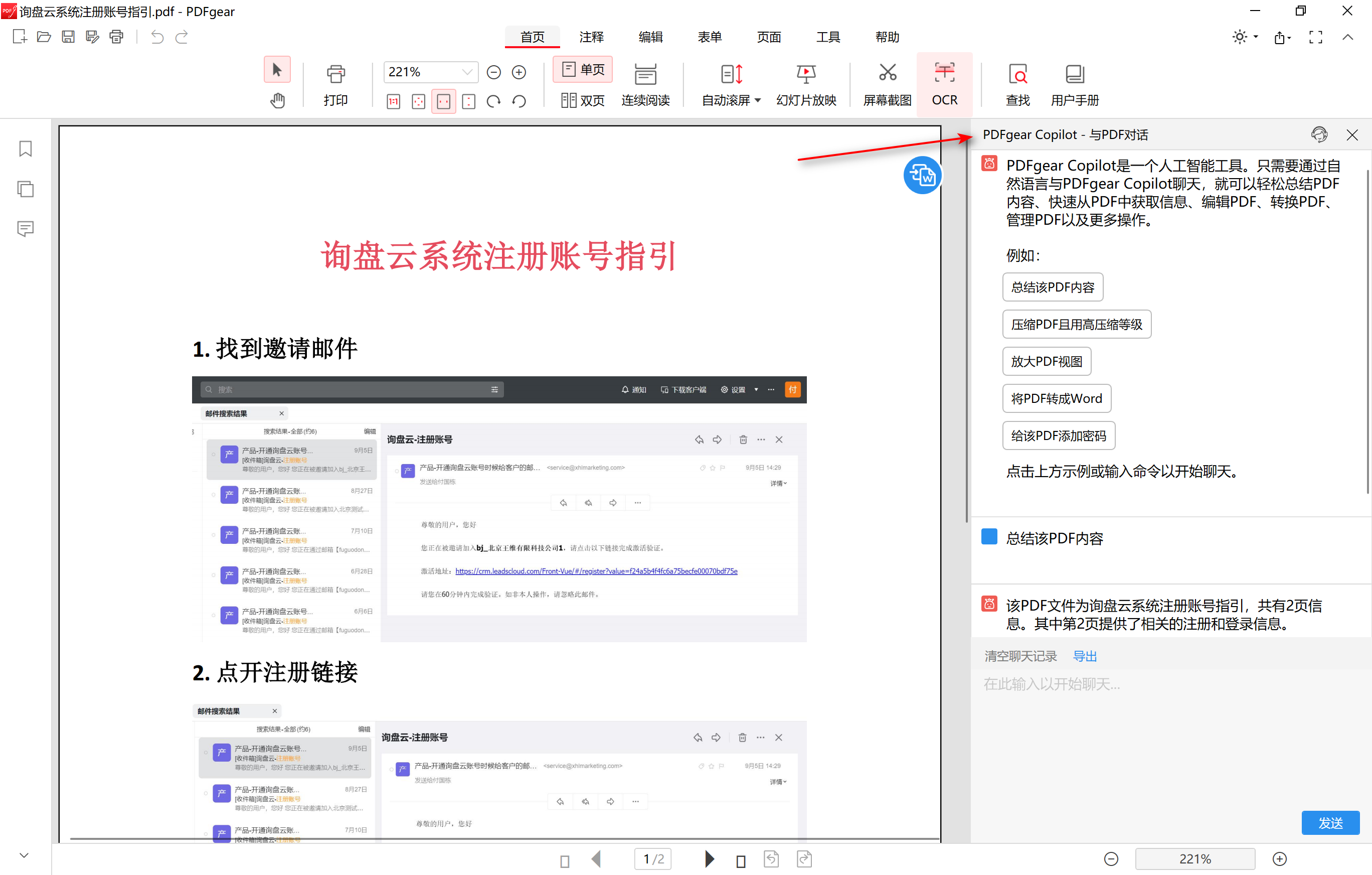Collapse the ribbon with the chevron

pyautogui.click(x=1347, y=37)
